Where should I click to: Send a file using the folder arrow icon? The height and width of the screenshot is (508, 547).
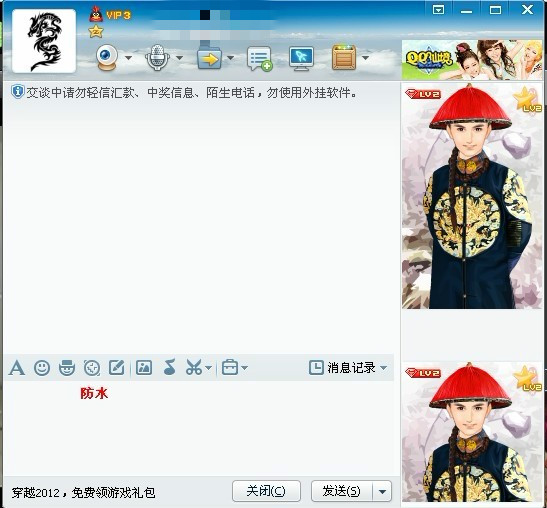[x=209, y=56]
